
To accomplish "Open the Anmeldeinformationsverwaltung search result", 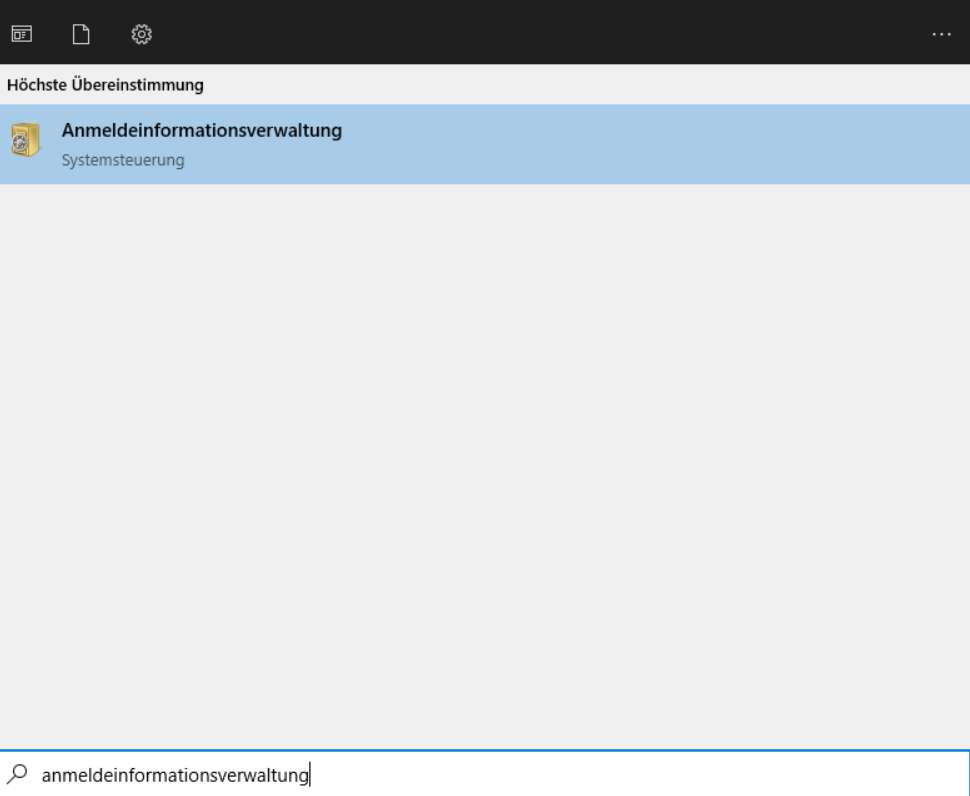I will pyautogui.click(x=485, y=144).
